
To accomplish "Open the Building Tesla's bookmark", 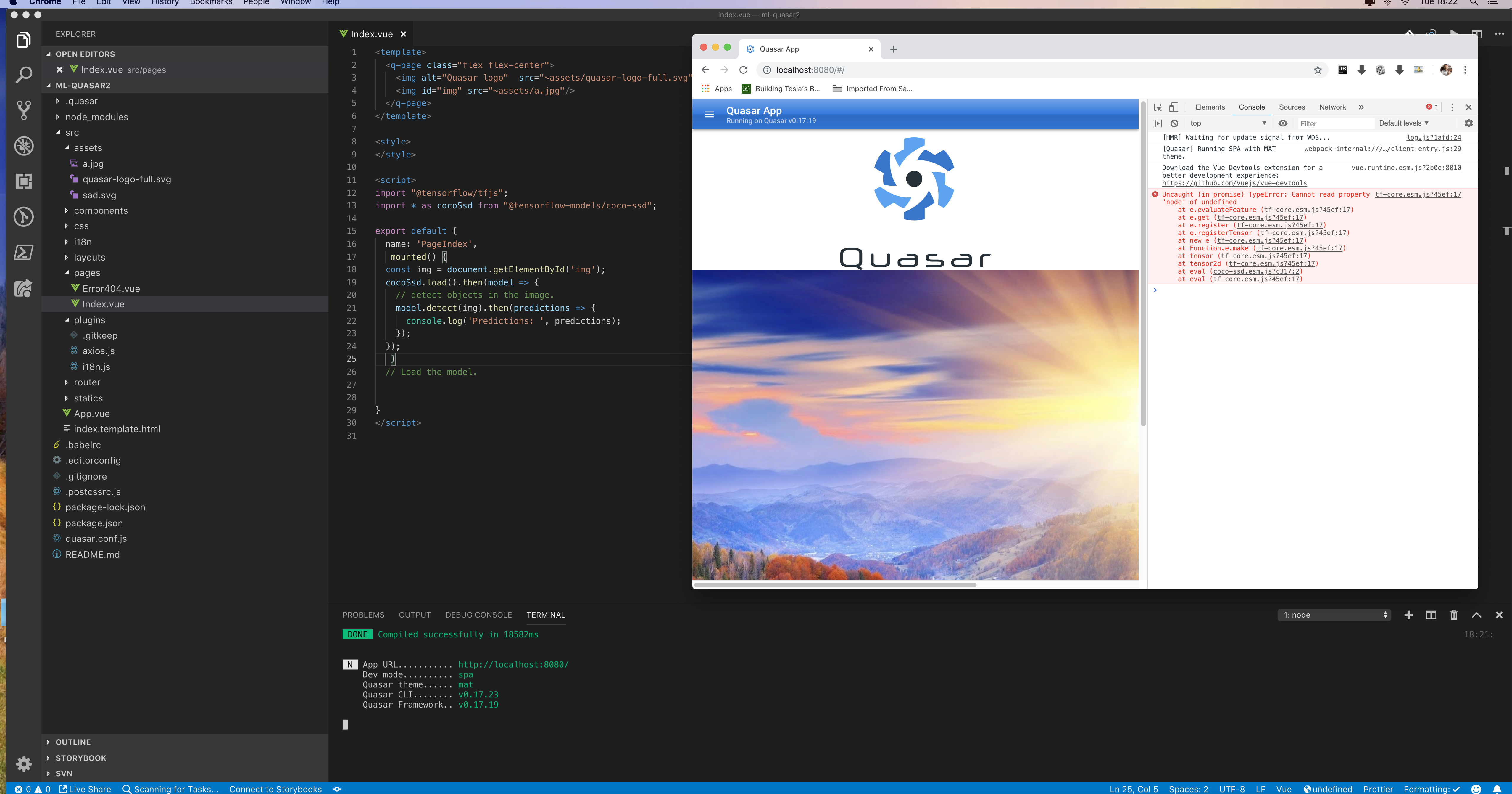I will click(x=781, y=89).
